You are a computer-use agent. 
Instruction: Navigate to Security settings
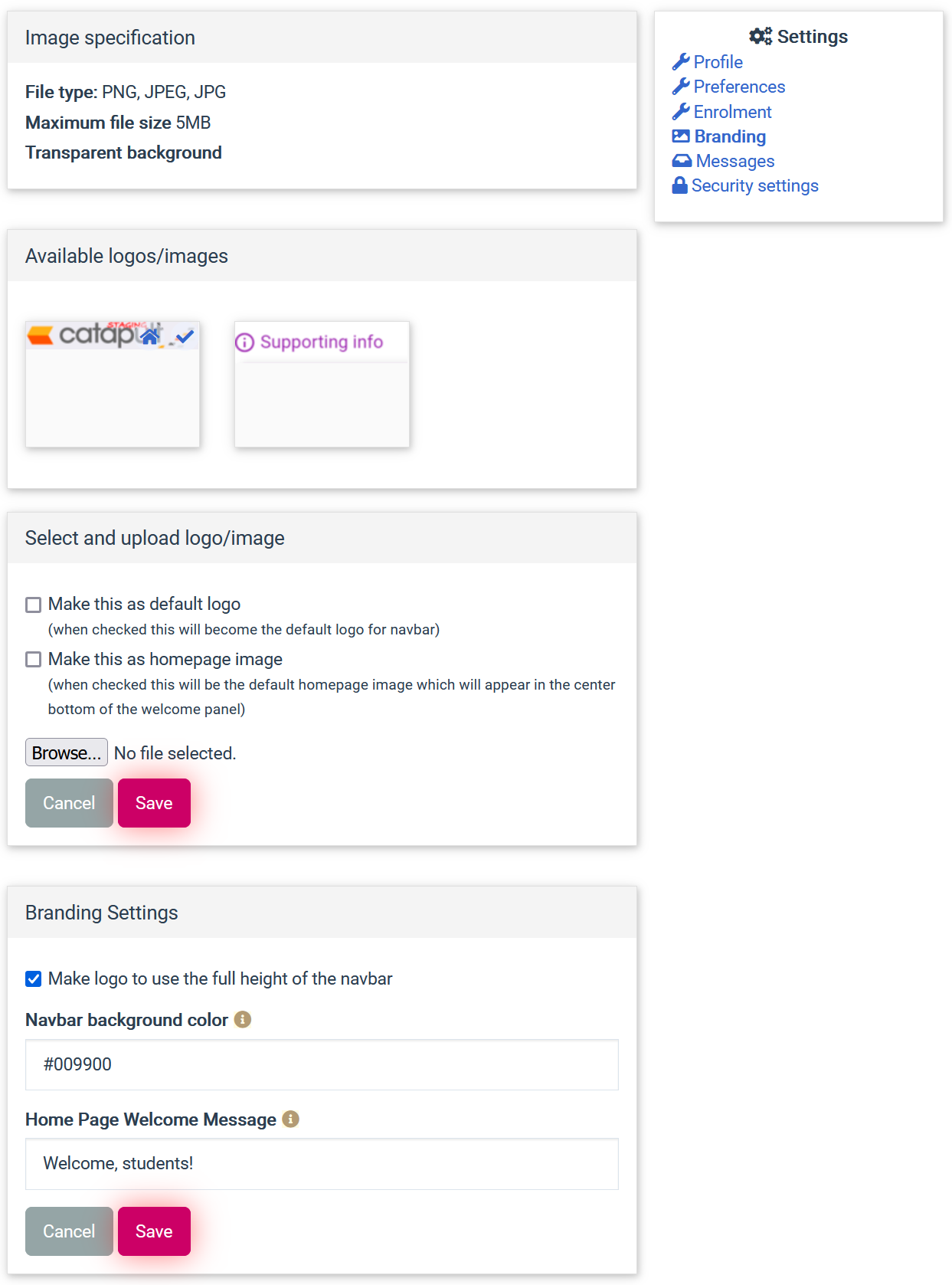pyautogui.click(x=754, y=185)
